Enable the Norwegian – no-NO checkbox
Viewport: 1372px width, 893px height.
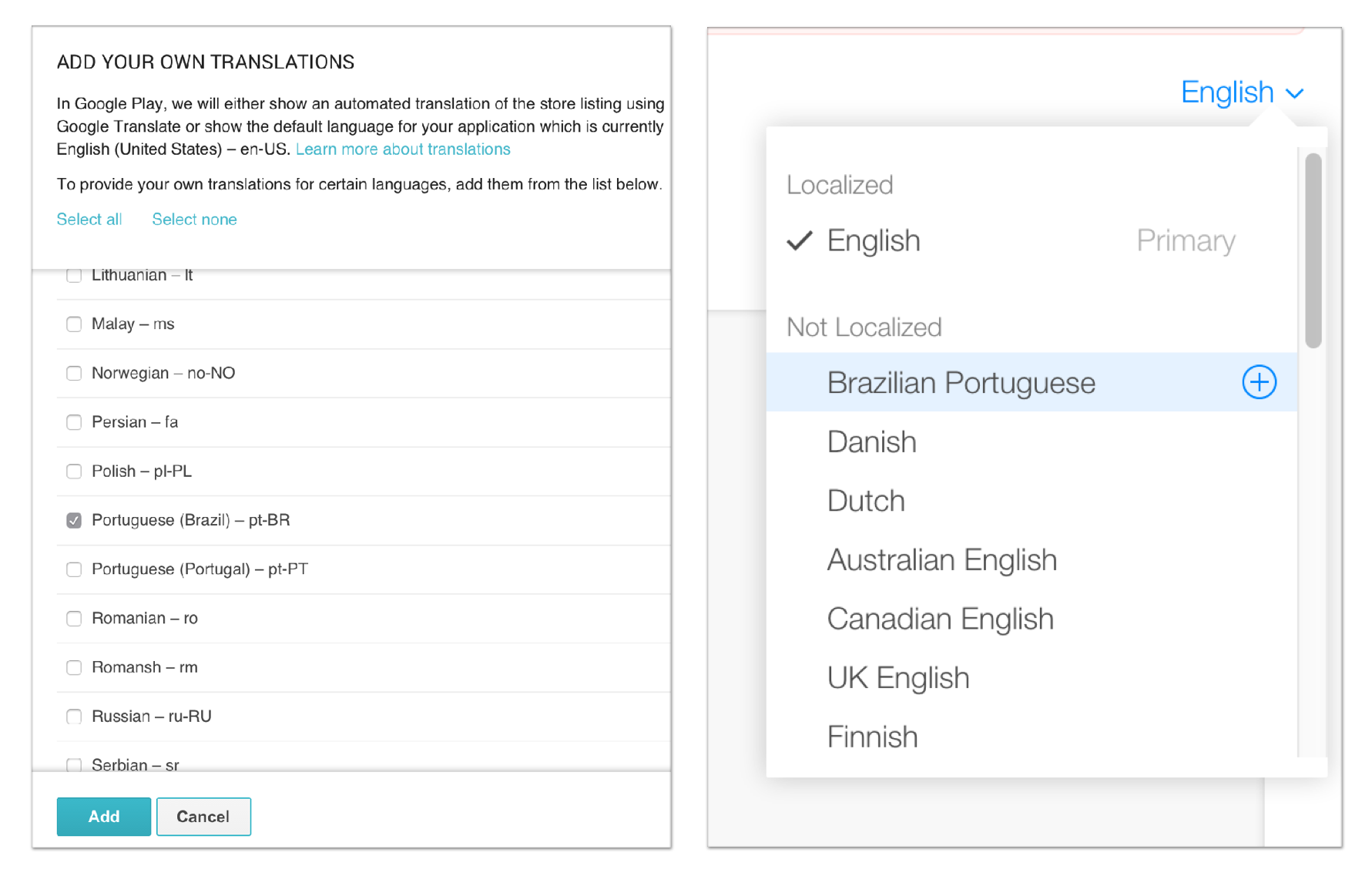pos(74,373)
